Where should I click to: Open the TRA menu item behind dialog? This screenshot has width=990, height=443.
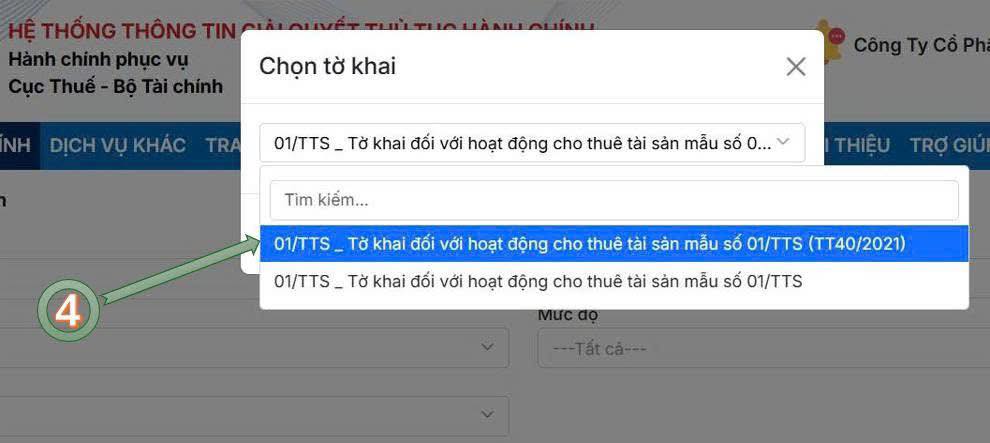pos(223,145)
